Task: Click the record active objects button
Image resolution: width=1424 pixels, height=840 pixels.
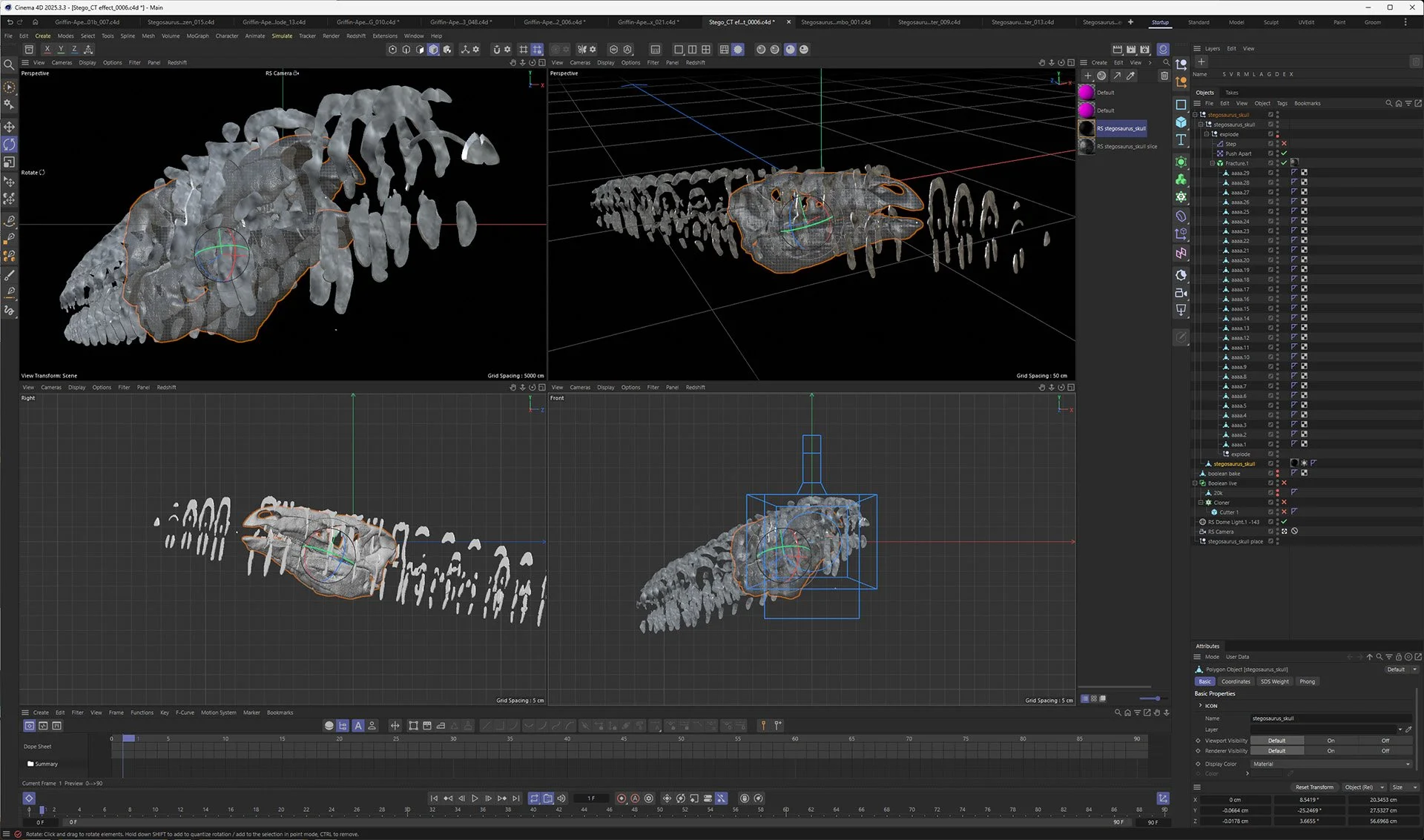Action: click(622, 798)
